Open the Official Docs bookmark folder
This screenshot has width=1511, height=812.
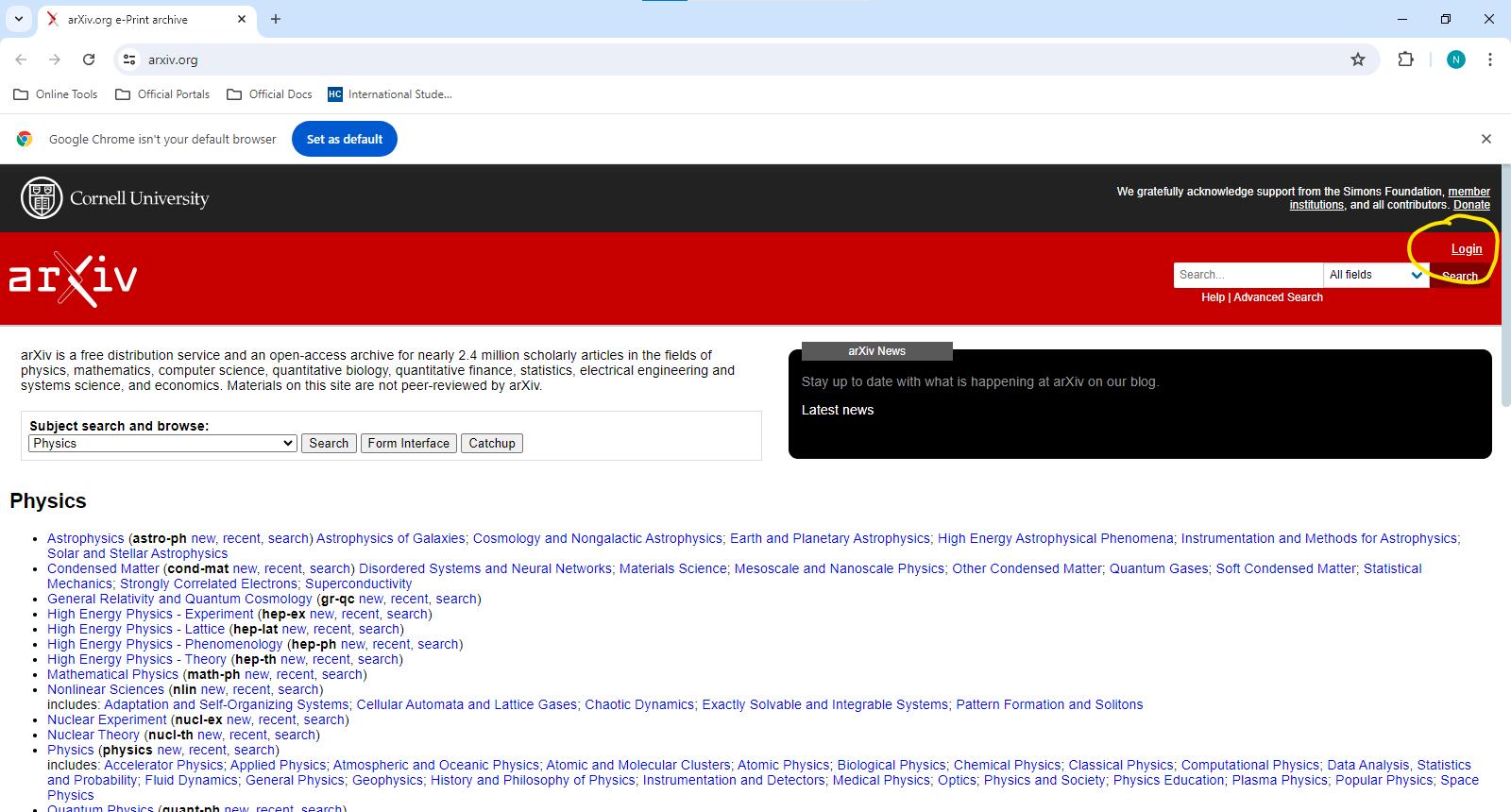269,94
